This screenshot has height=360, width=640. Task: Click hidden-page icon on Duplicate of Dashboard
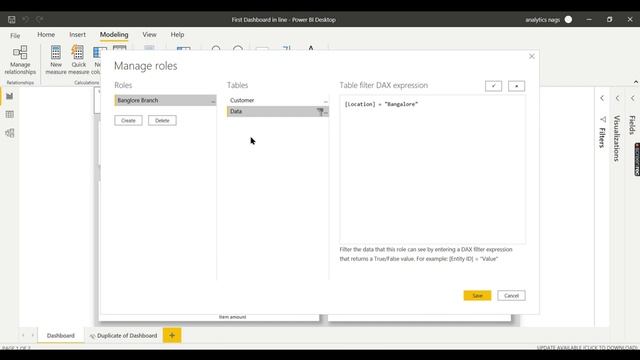[92, 336]
